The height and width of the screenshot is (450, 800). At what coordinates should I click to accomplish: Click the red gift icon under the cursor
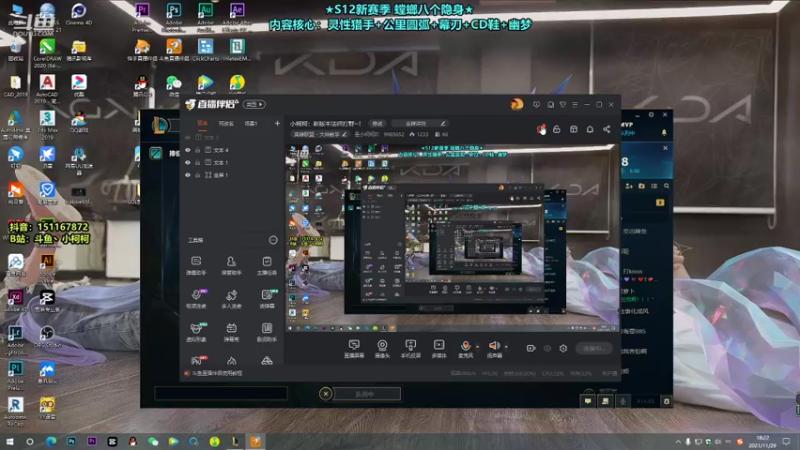[x=541, y=130]
